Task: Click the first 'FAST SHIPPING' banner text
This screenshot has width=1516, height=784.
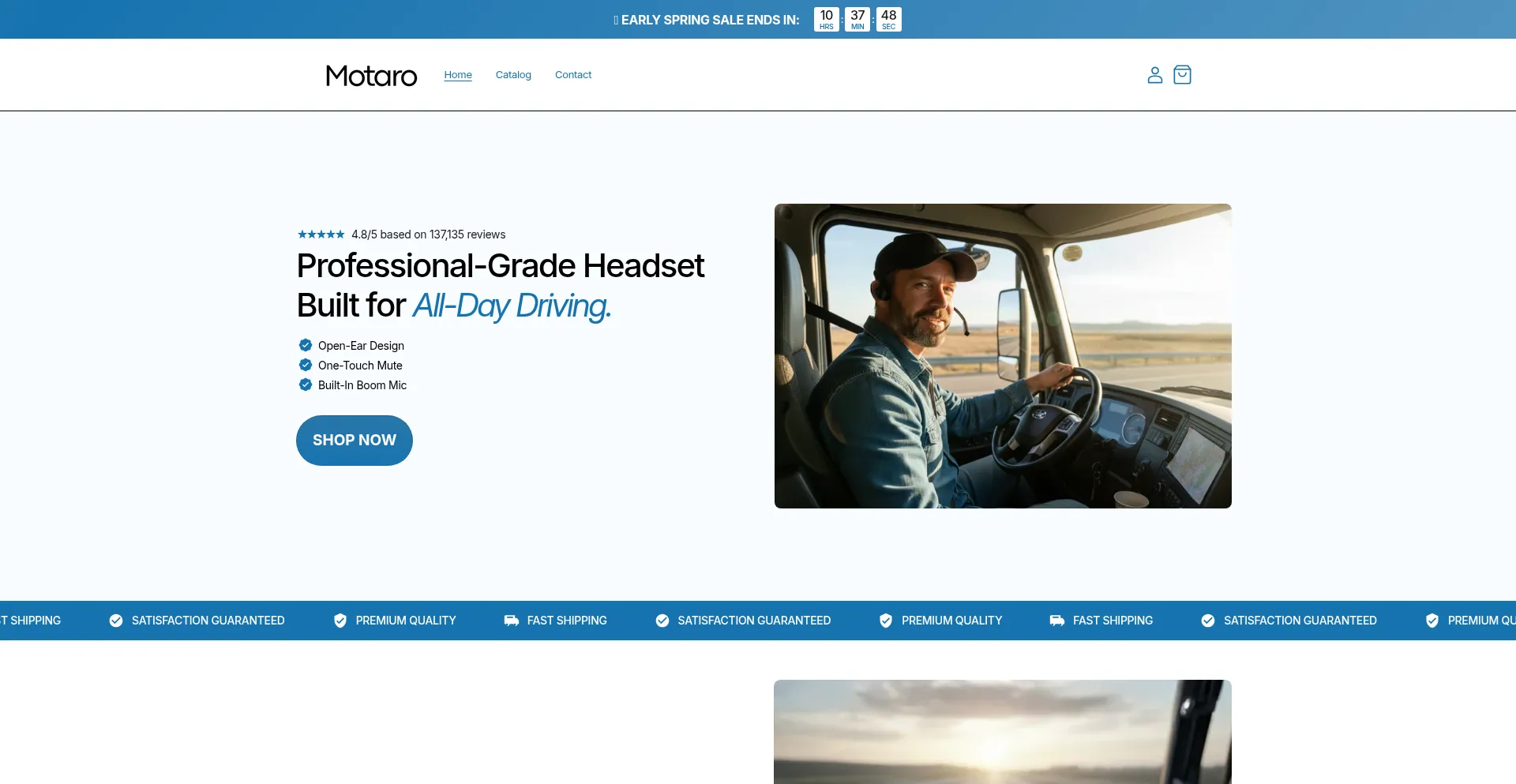Action: (567, 621)
